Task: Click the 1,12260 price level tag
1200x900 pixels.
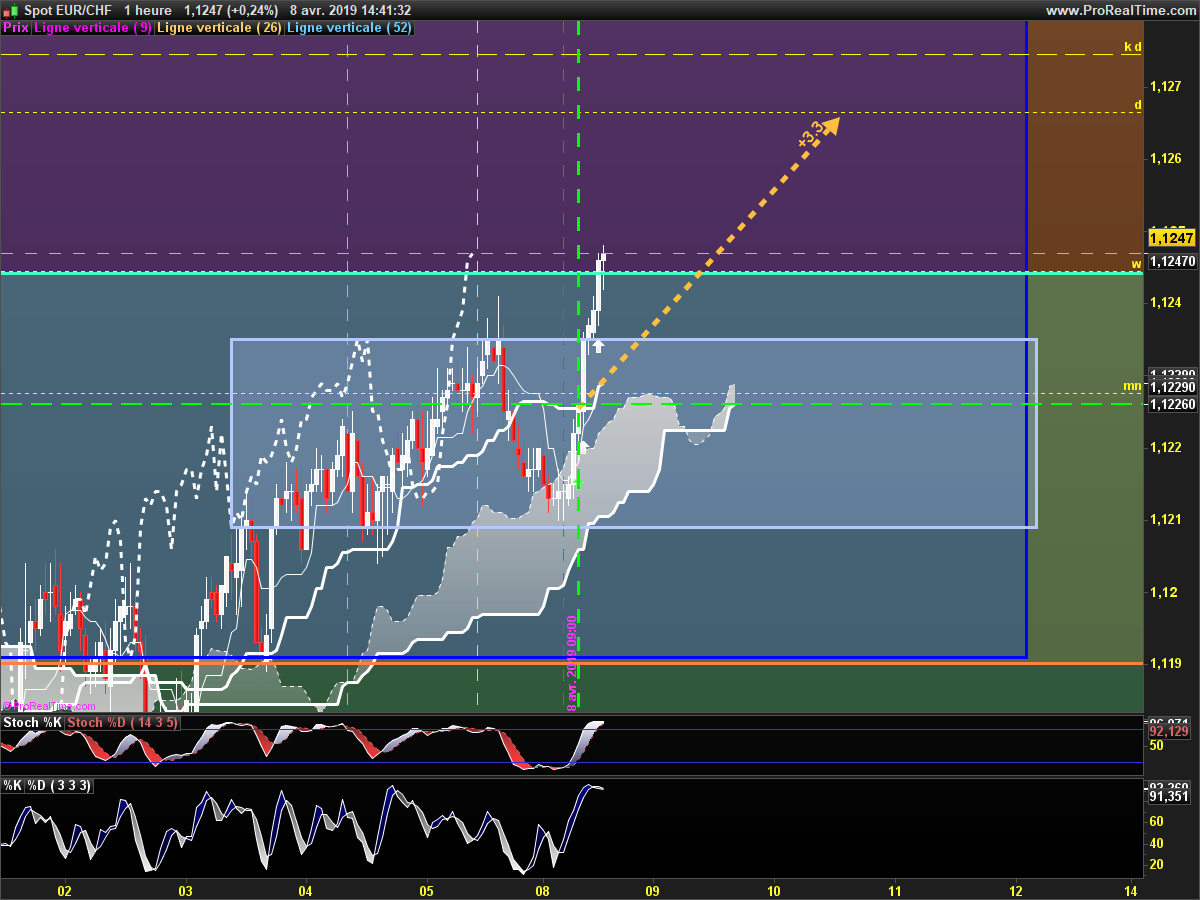Action: click(1171, 404)
